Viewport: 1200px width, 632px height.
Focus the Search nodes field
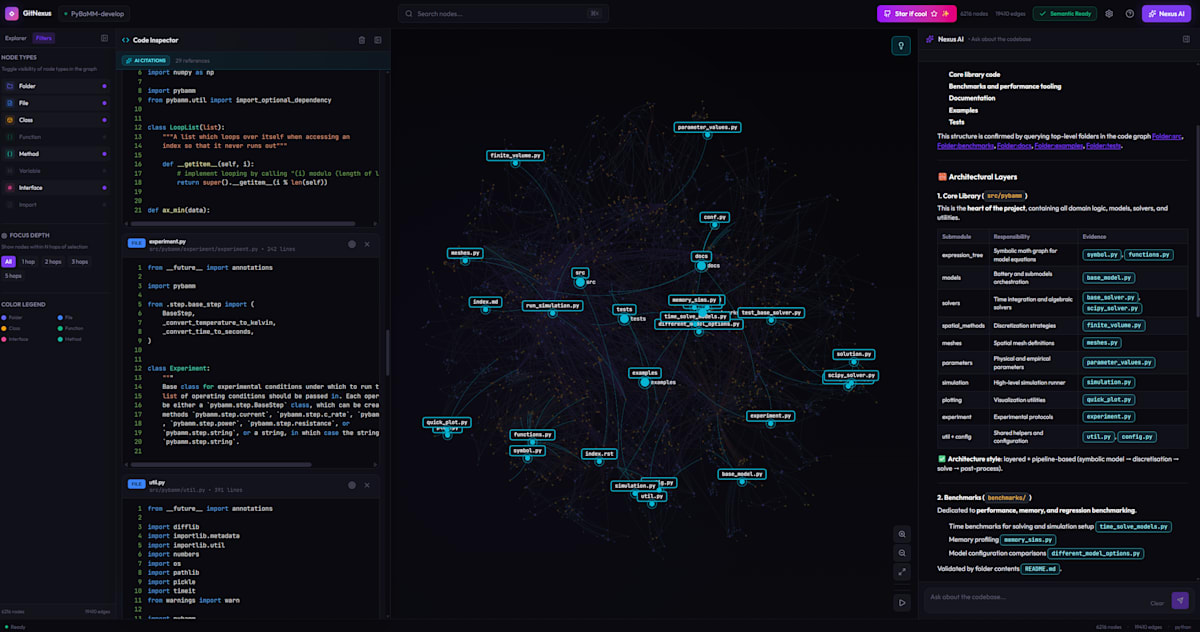(502, 14)
